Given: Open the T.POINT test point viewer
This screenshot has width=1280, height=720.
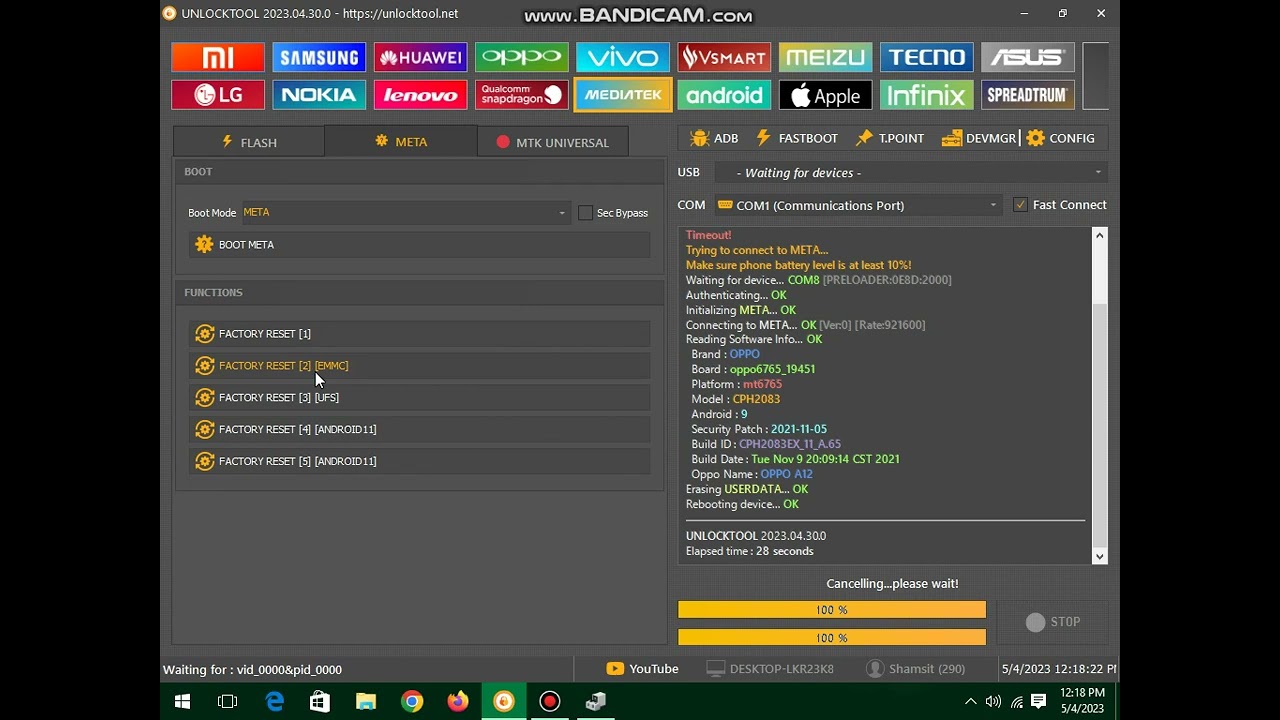Looking at the screenshot, I should (x=889, y=138).
